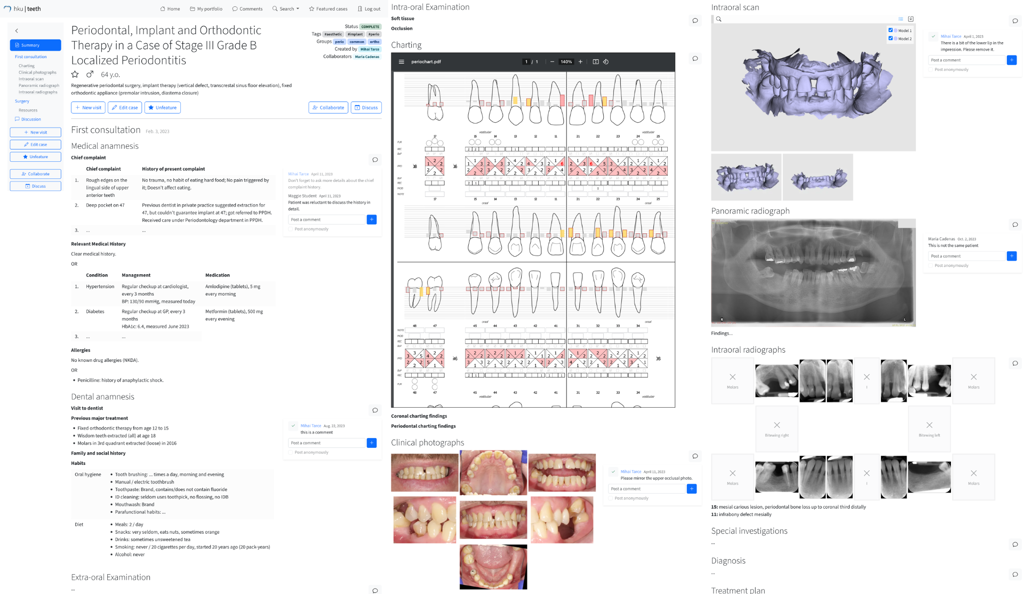The height and width of the screenshot is (594, 1024).
Task: Star this case as favorite
Action: (75, 75)
